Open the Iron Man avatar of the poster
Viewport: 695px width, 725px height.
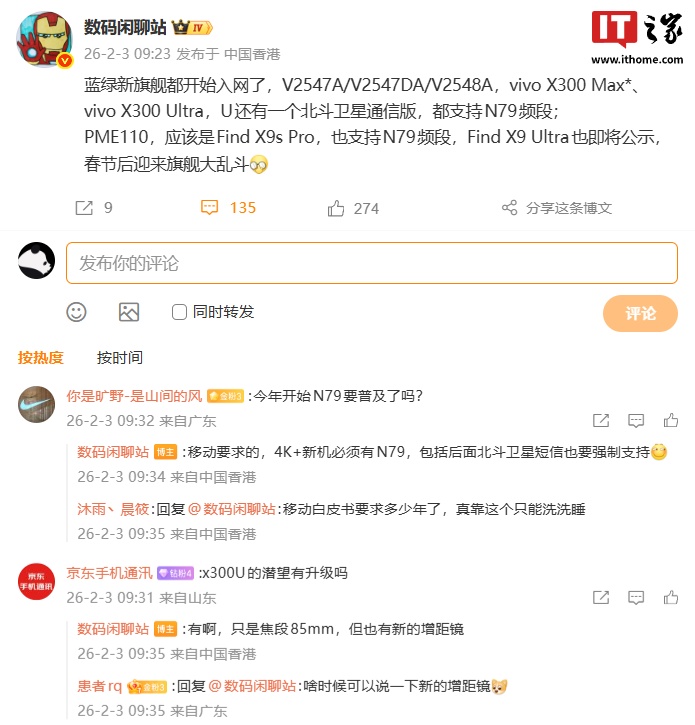pyautogui.click(x=45, y=40)
